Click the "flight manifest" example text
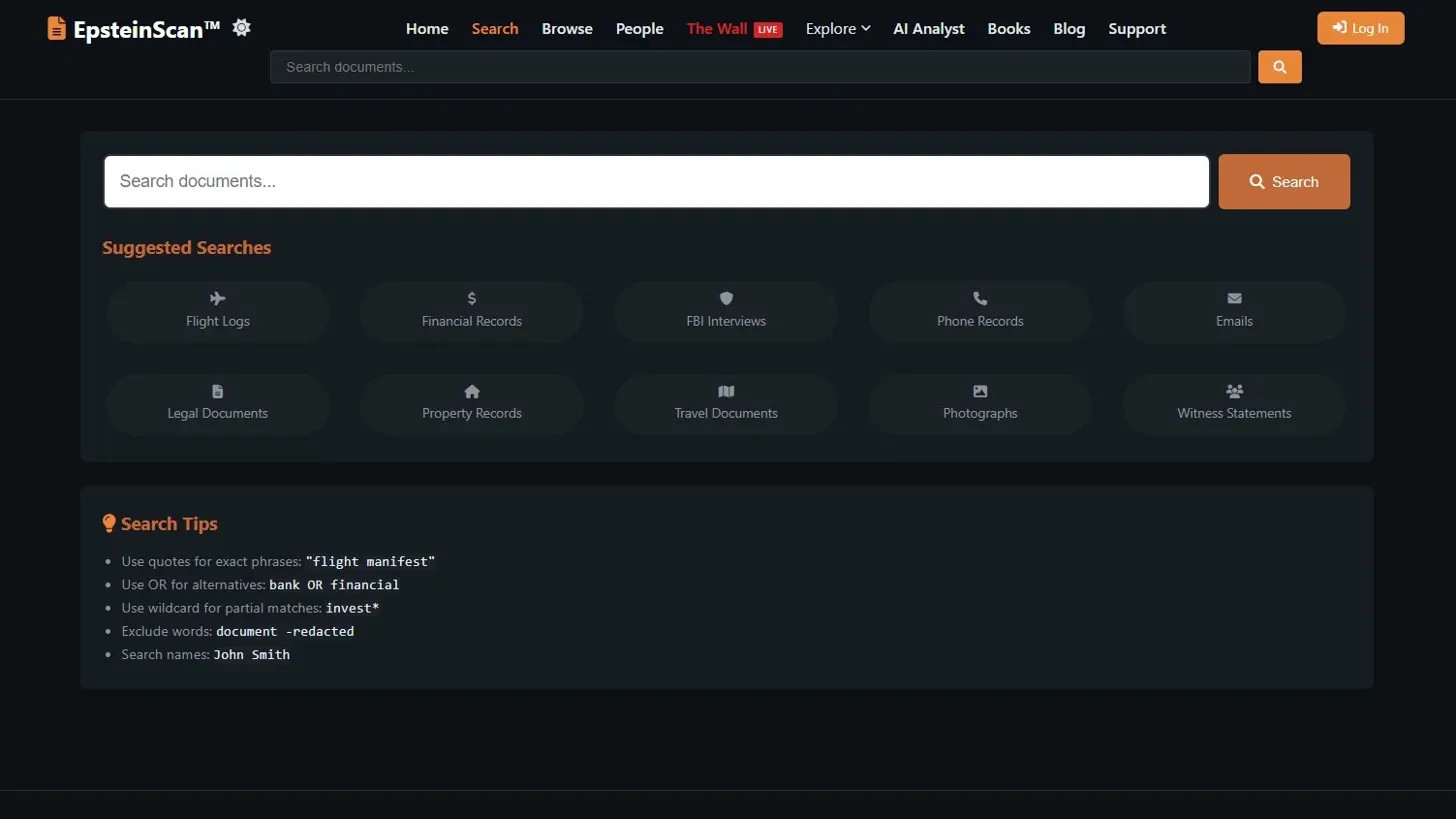1456x819 pixels. [370, 562]
